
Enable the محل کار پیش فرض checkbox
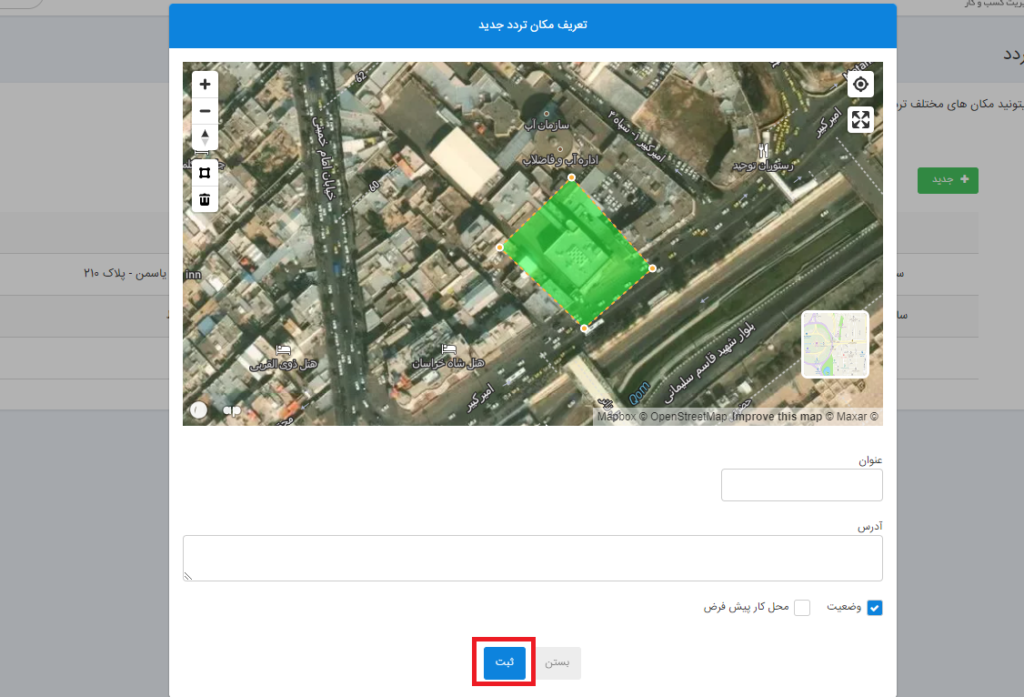coord(802,608)
